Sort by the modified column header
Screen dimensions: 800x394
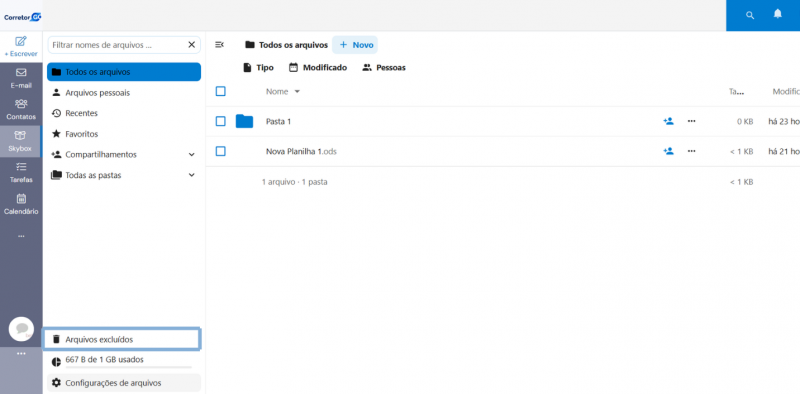[786, 92]
